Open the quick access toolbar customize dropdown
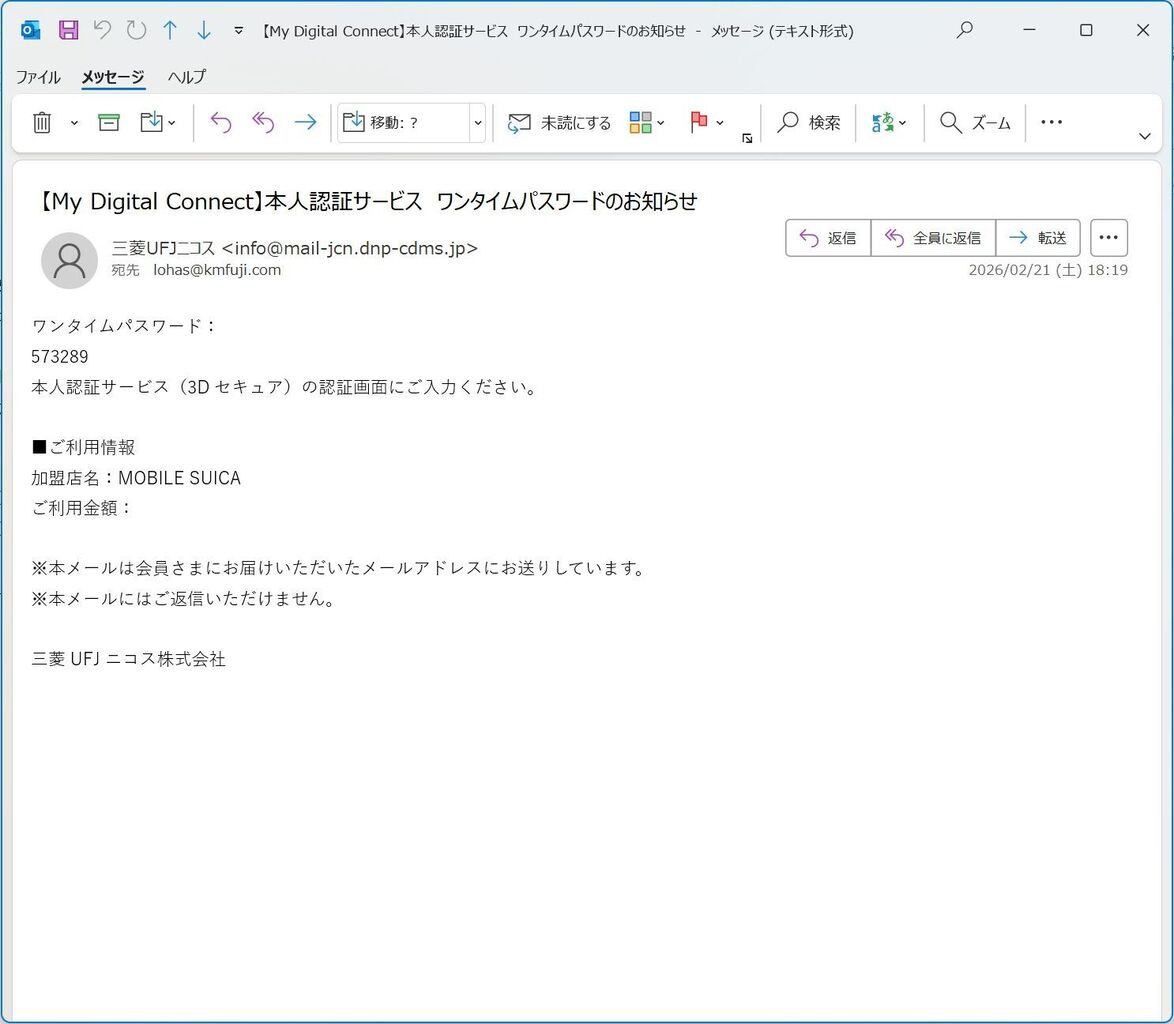The width and height of the screenshot is (1174, 1024). tap(238, 31)
